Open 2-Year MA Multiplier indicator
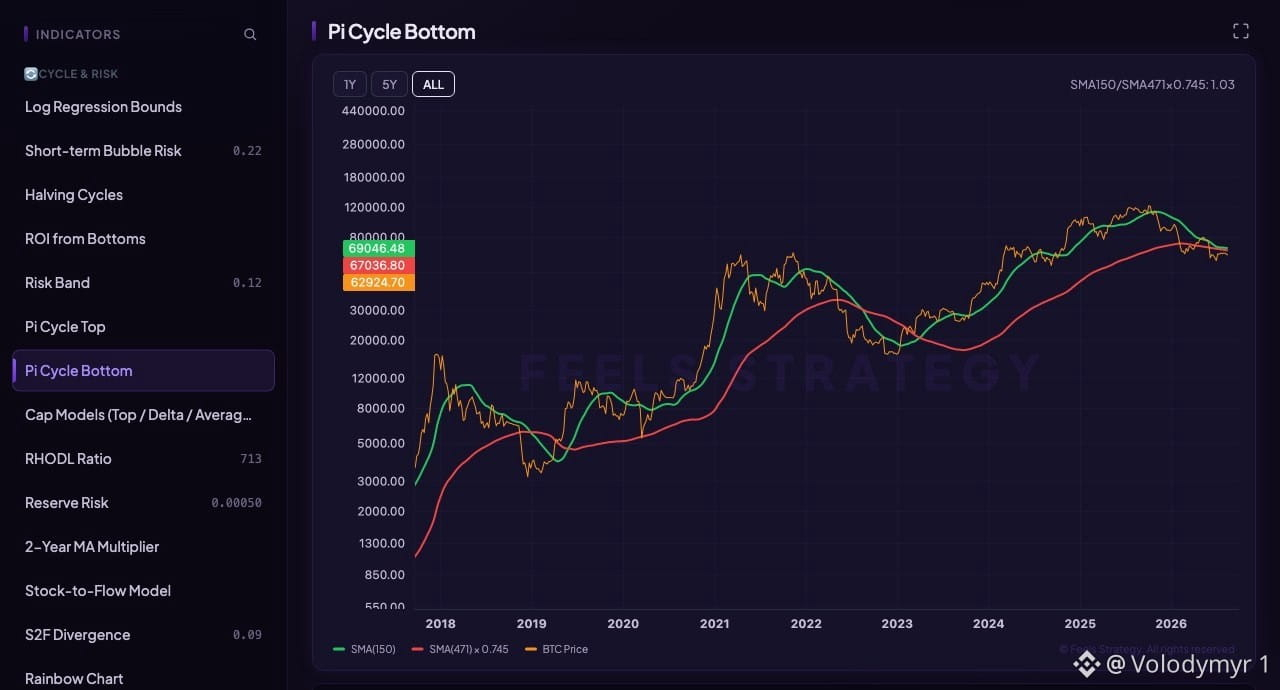Image resolution: width=1280 pixels, height=690 pixels. [143, 547]
